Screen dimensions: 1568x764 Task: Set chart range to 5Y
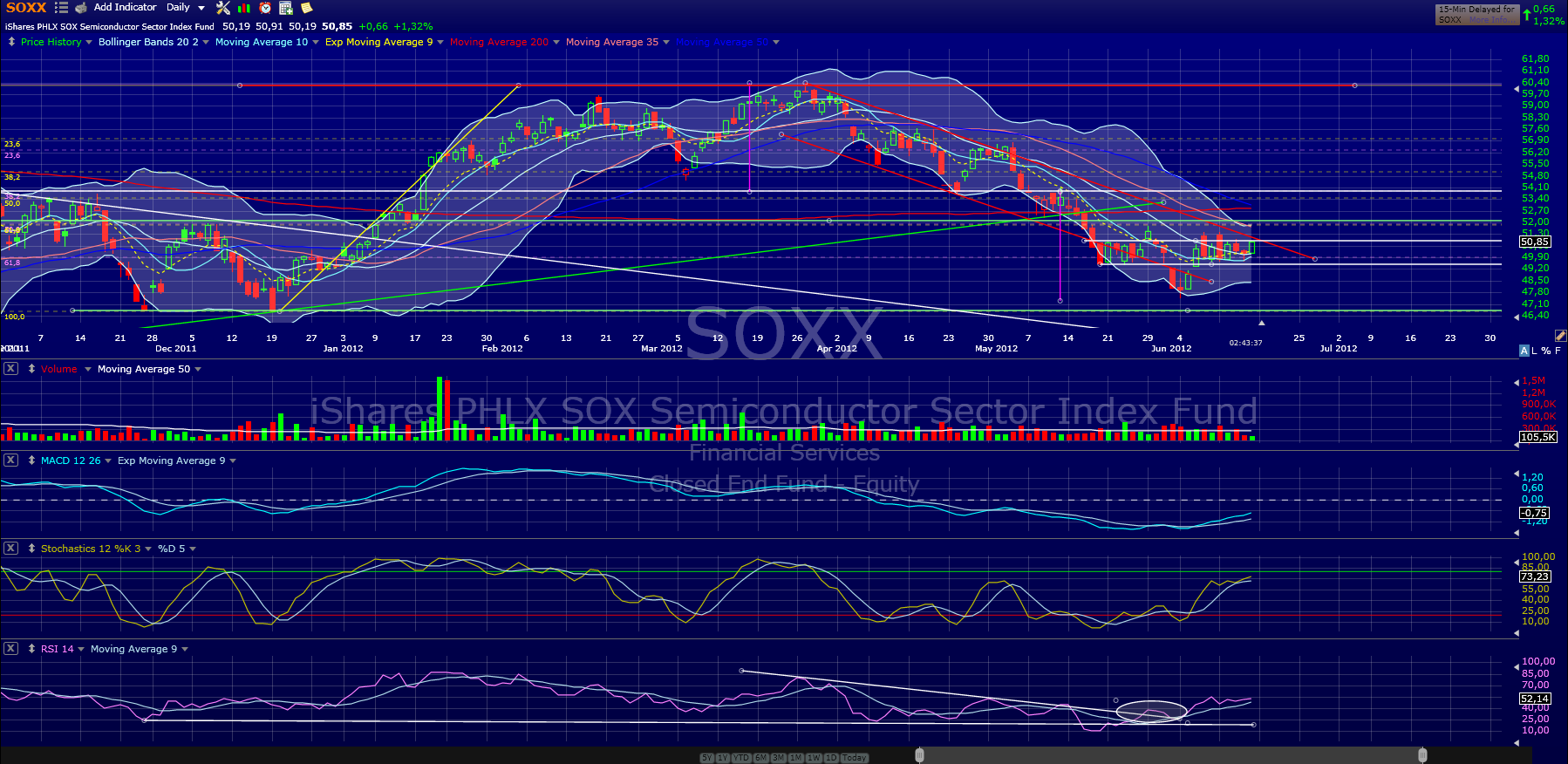pos(706,758)
